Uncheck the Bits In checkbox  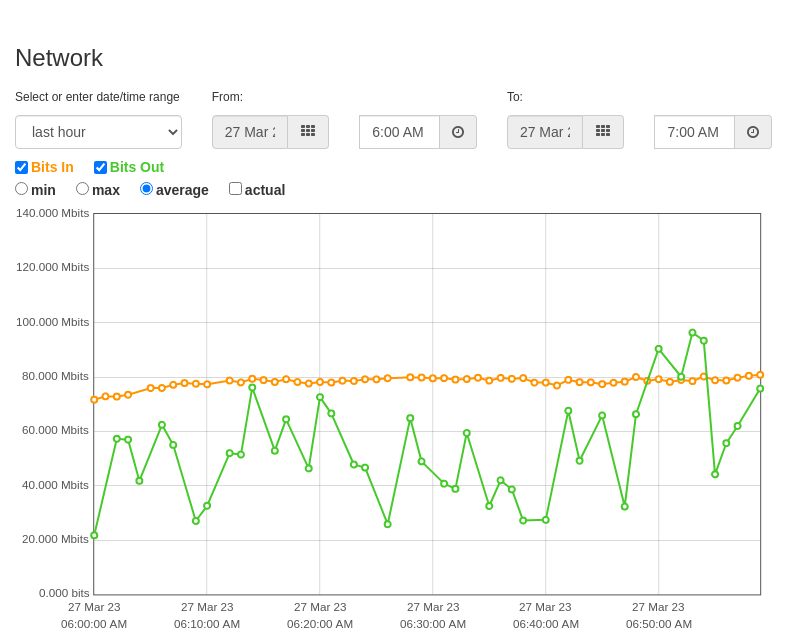[x=22, y=167]
